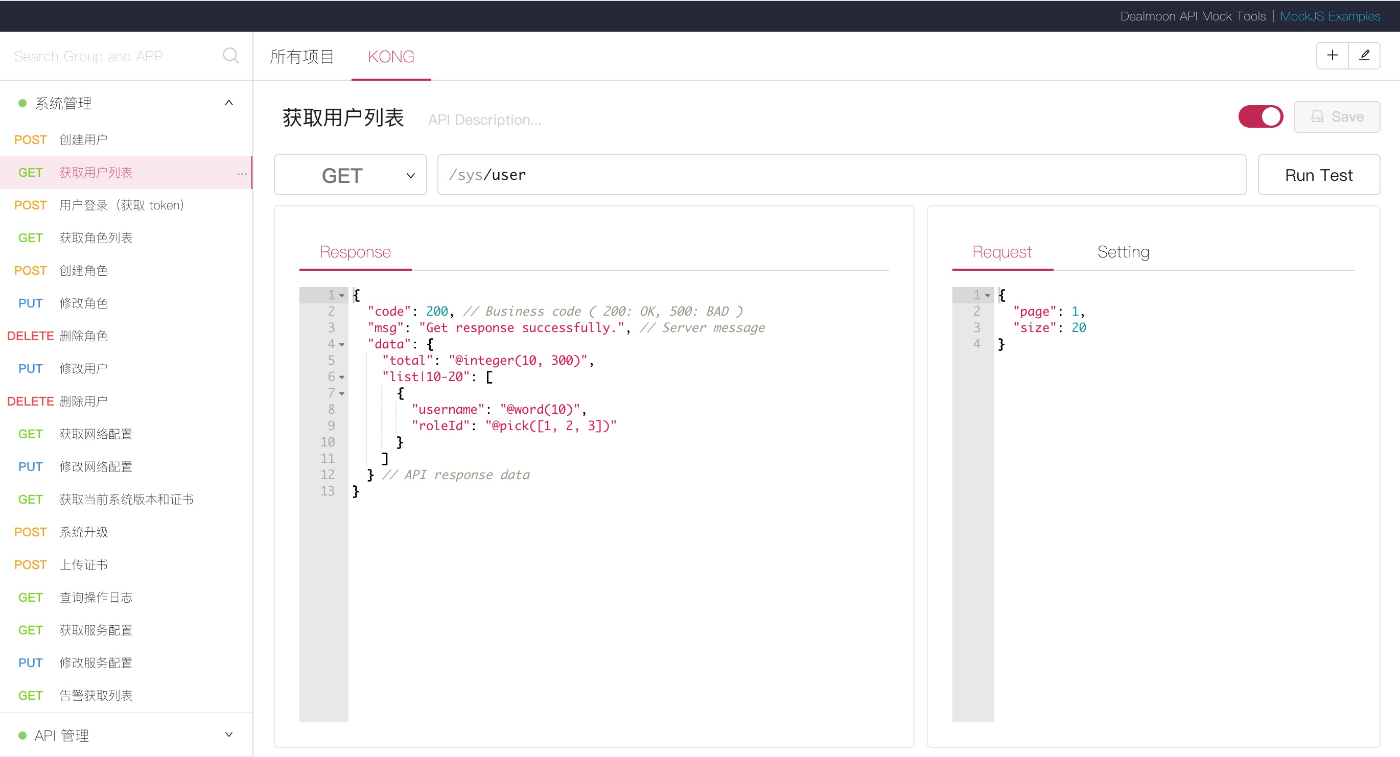Fold the object at line 7
Screen dimensions: 1400x757
(x=342, y=394)
